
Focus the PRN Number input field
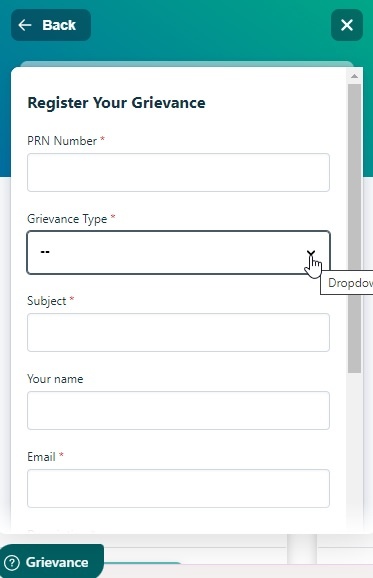[178, 173]
